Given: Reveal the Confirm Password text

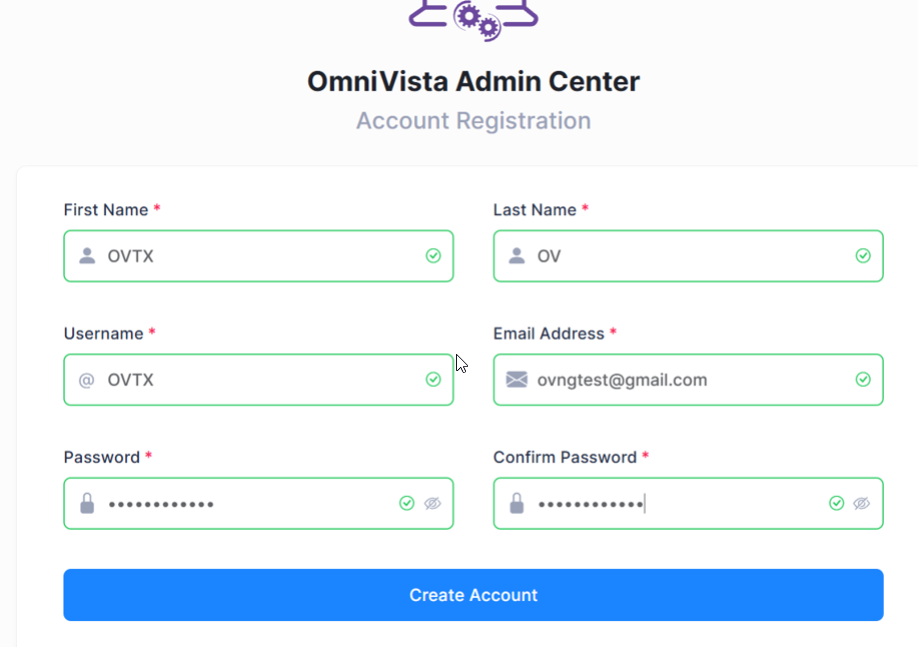Looking at the screenshot, I should (862, 503).
